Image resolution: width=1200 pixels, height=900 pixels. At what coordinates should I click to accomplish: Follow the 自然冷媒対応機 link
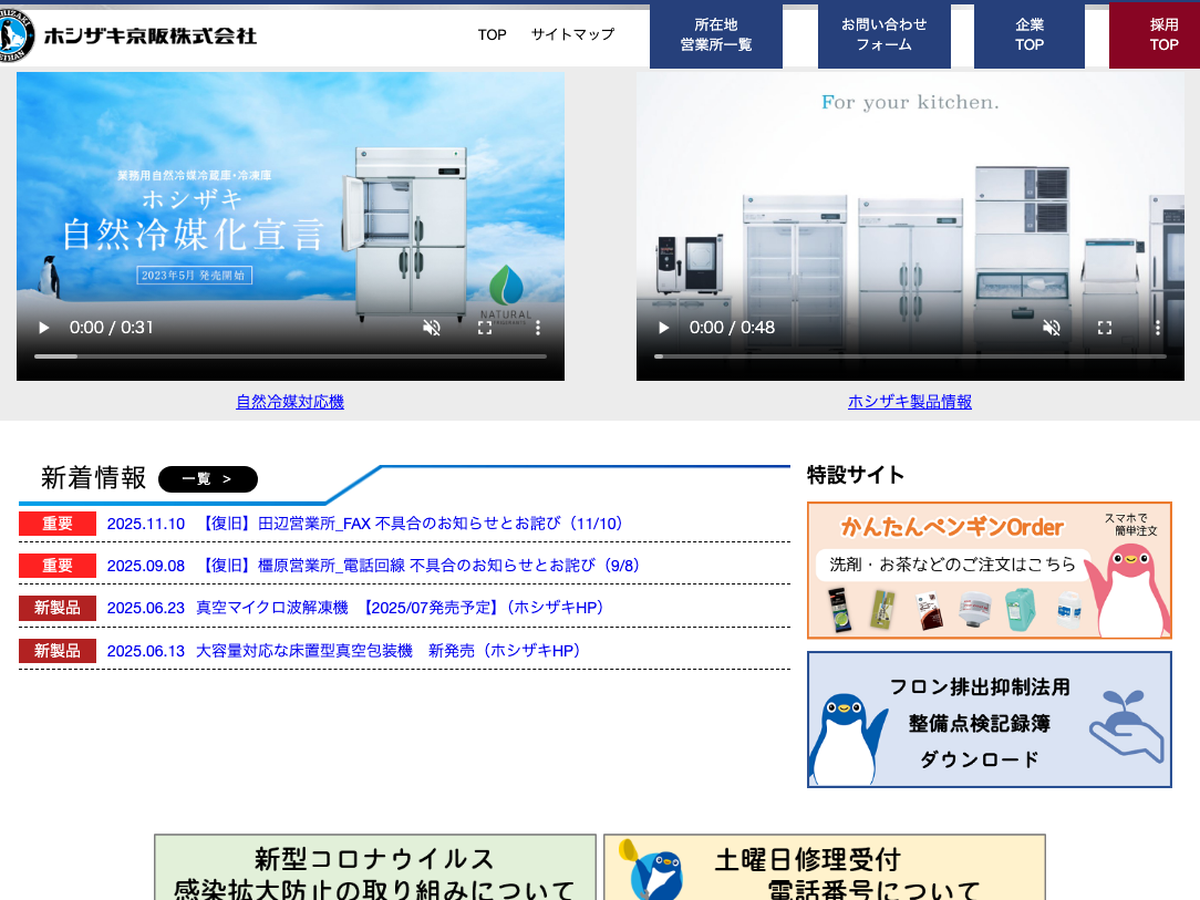coord(290,402)
